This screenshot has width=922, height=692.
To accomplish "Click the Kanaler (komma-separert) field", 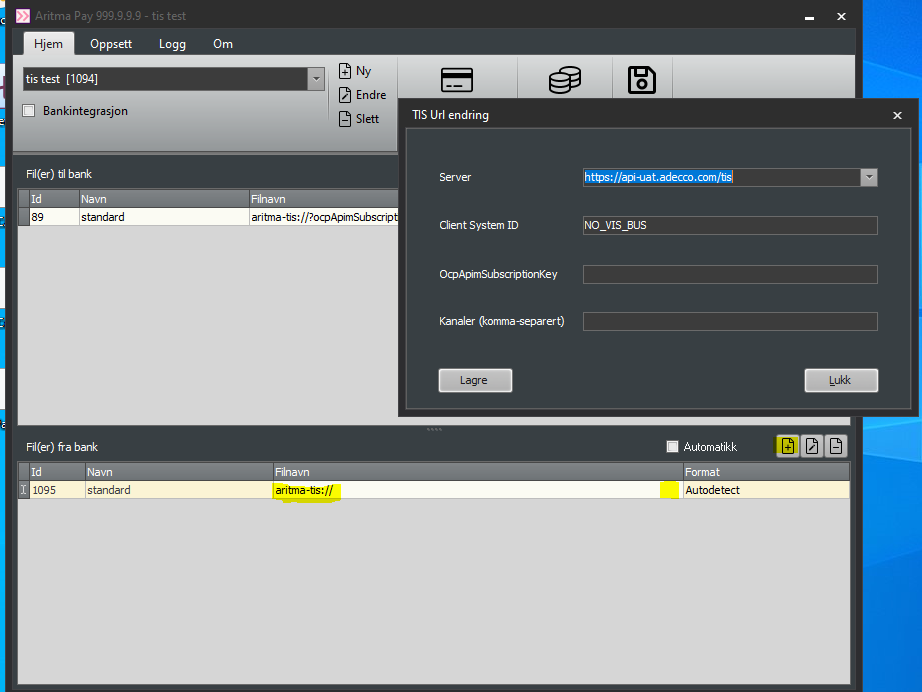I will [x=730, y=322].
